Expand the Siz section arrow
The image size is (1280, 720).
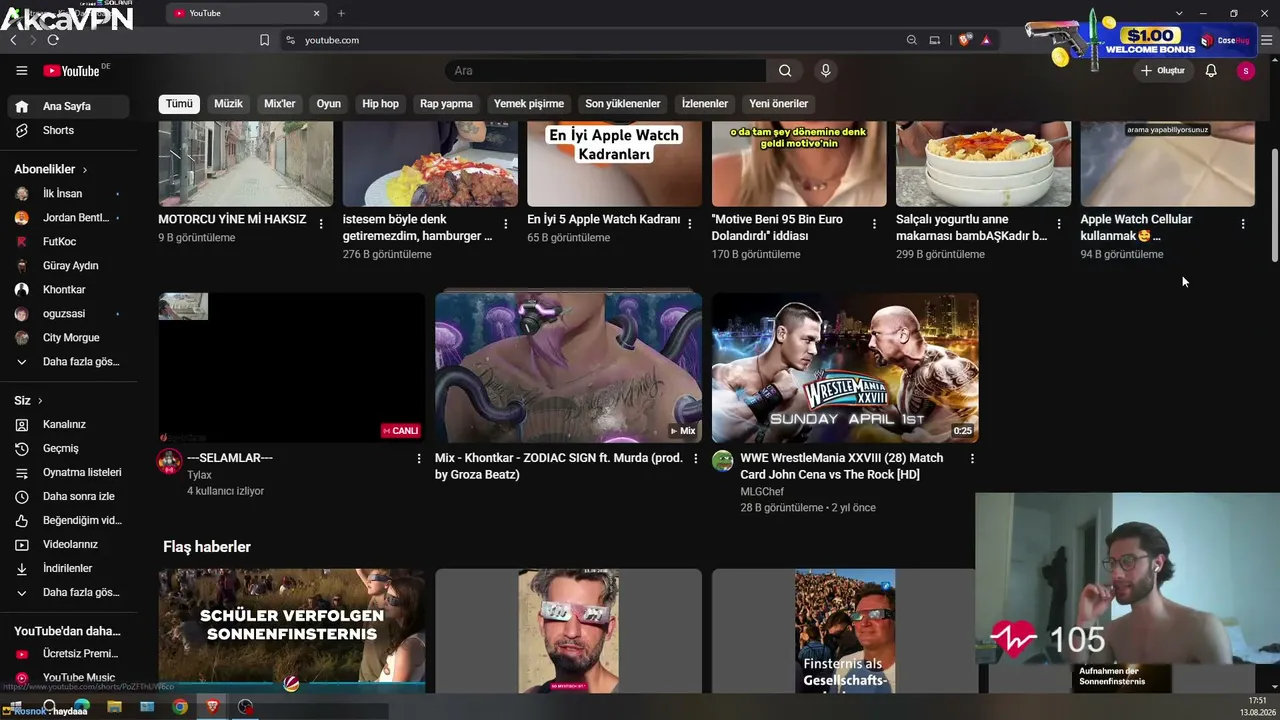tap(39, 401)
